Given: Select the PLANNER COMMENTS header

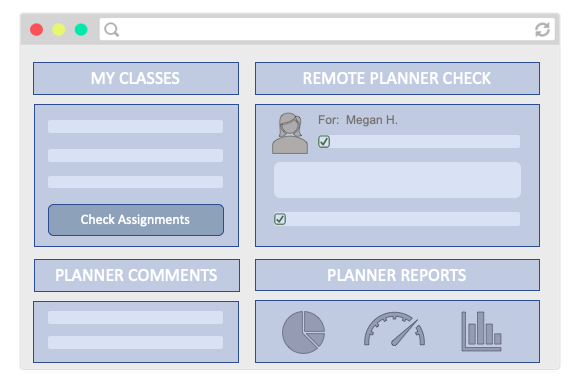Looking at the screenshot, I should [x=137, y=275].
